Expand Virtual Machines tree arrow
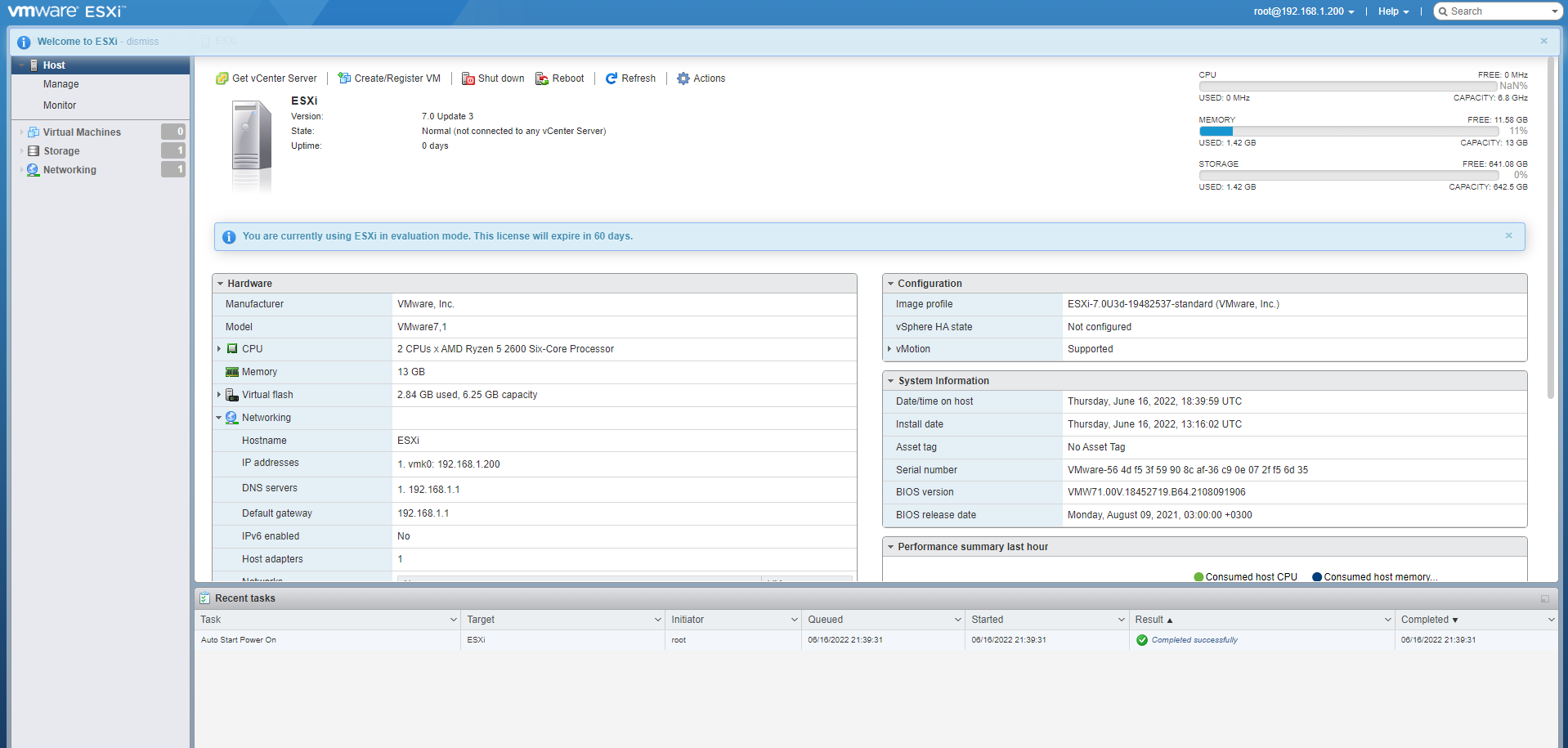This screenshot has width=1568, height=748. tap(21, 132)
